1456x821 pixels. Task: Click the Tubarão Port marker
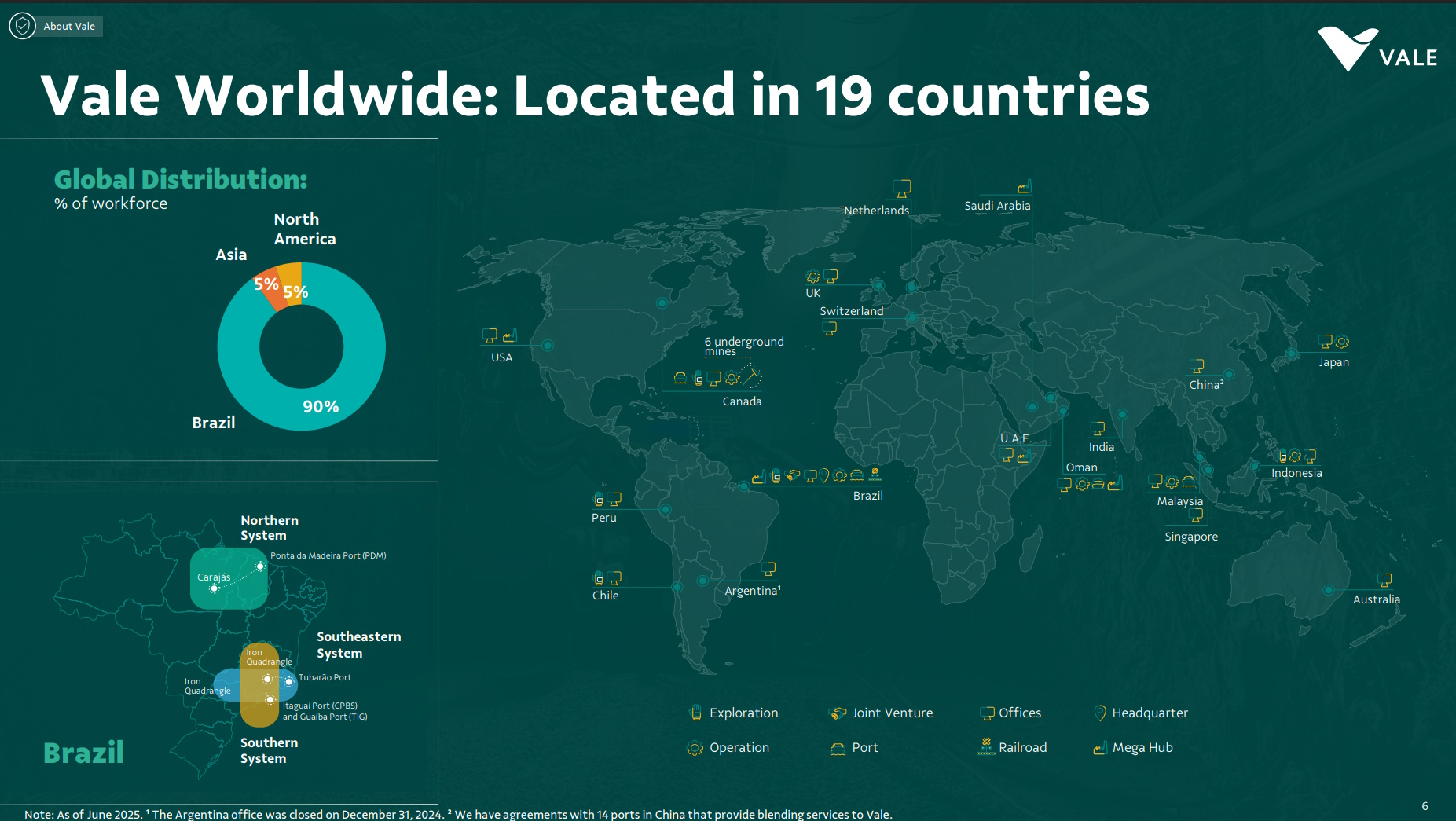(288, 681)
